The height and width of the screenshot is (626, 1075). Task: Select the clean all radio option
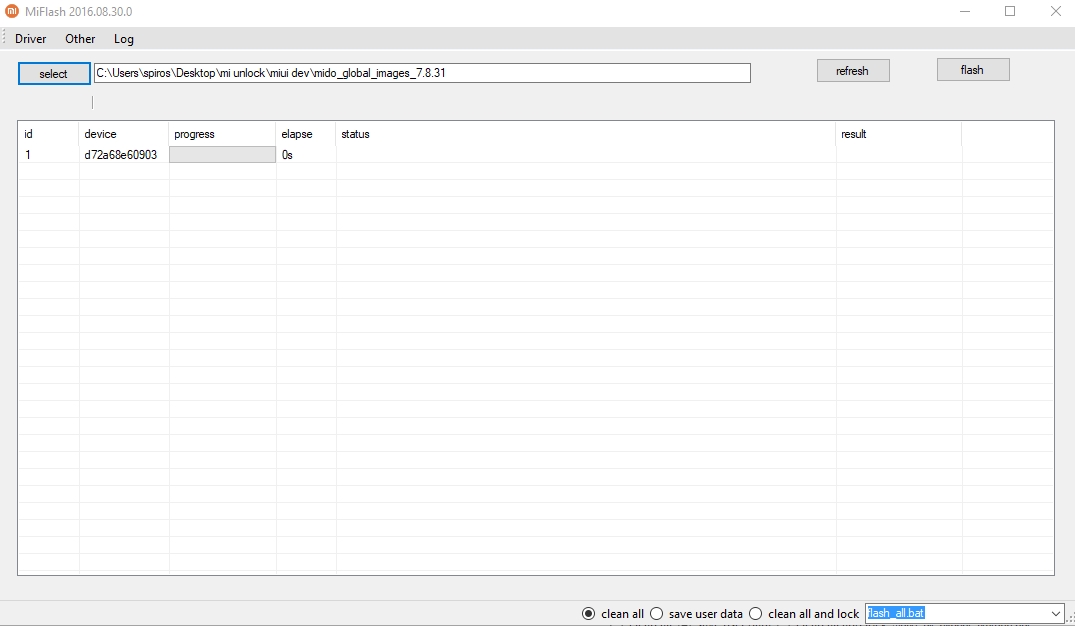[613, 614]
